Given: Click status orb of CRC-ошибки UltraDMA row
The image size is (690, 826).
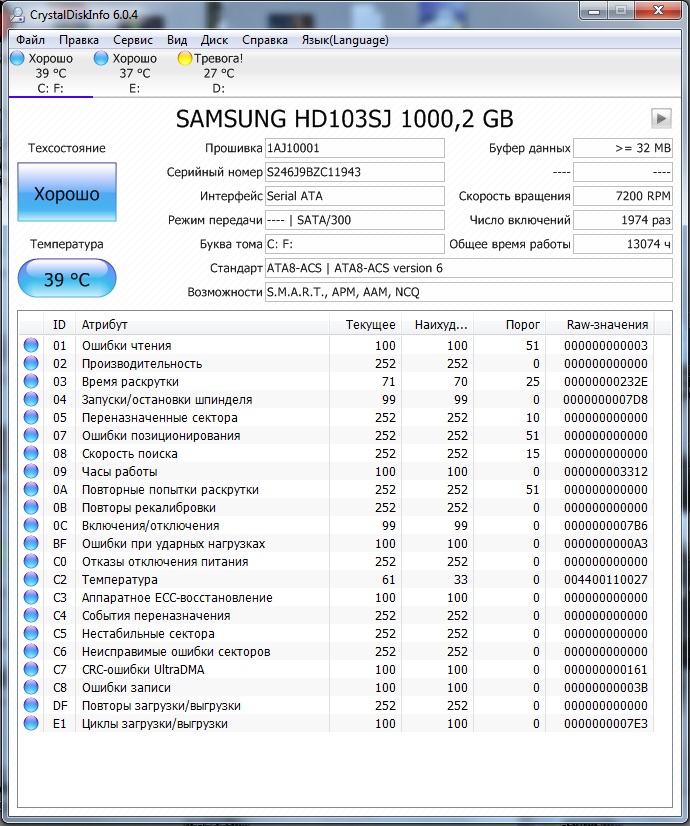Looking at the screenshot, I should click(31, 669).
